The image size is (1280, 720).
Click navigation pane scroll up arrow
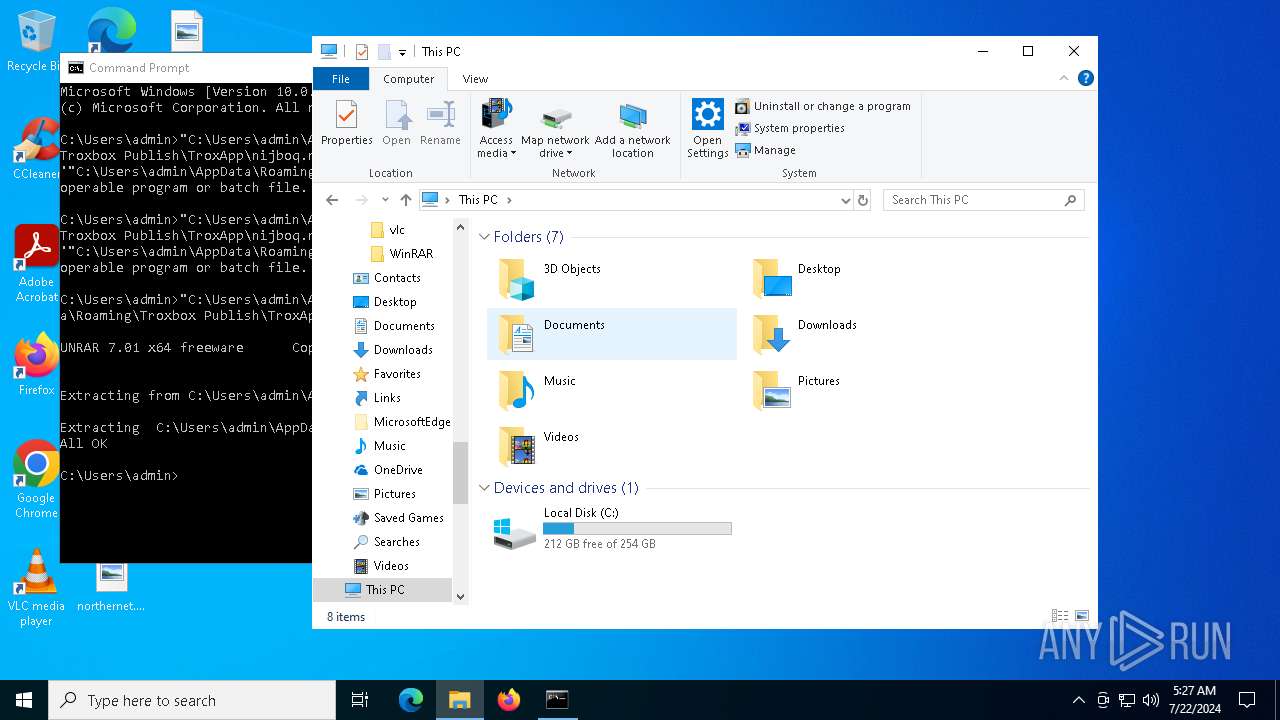coord(461,227)
